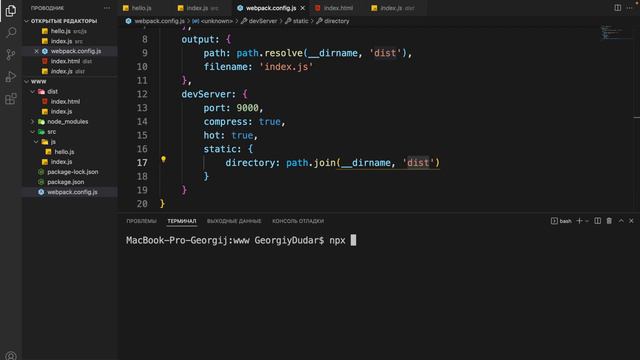Maximize panel with up chevron
This screenshot has width=640, height=360.
coord(621,221)
